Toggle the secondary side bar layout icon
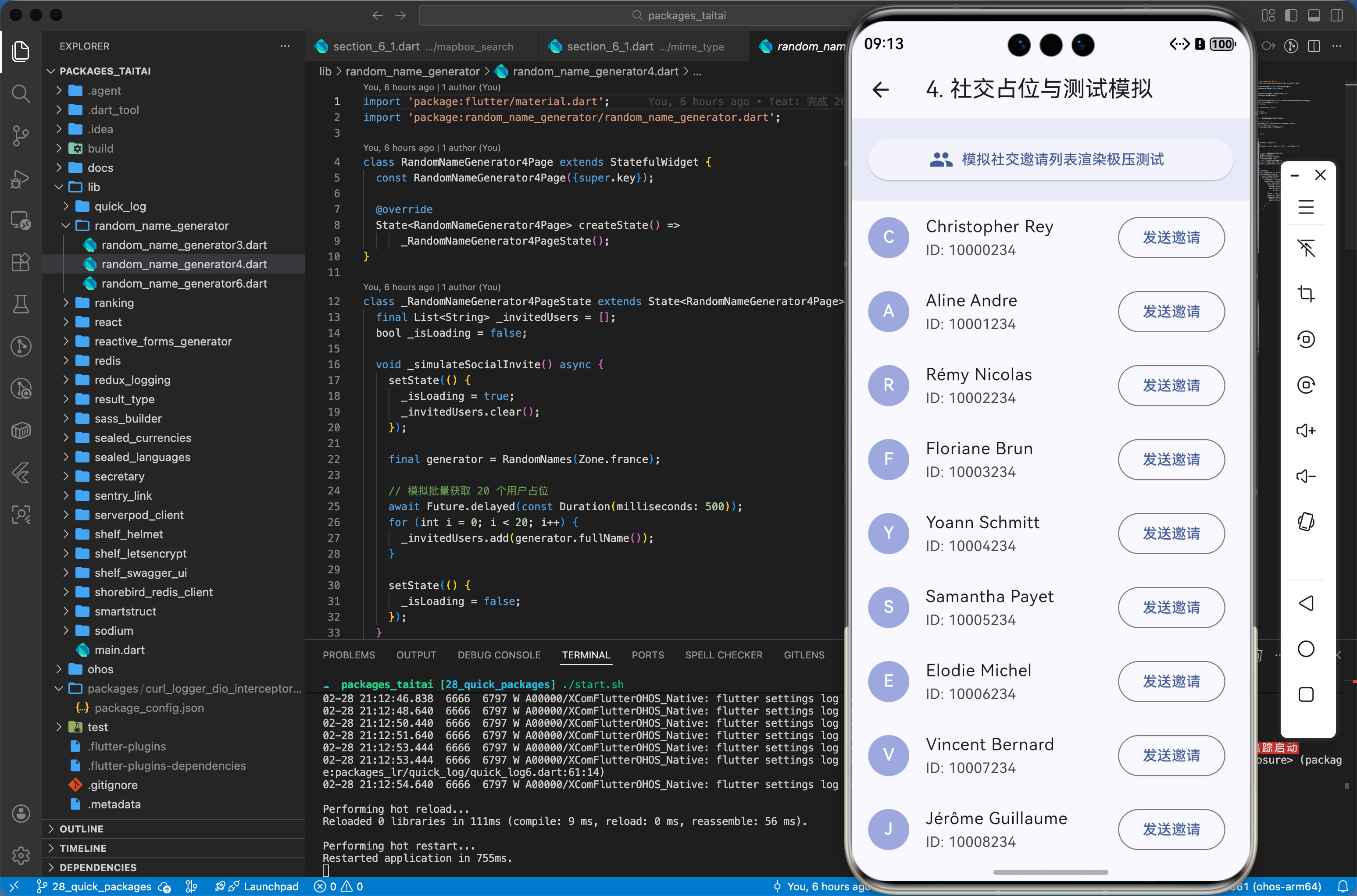This screenshot has height=896, width=1357. [1336, 15]
